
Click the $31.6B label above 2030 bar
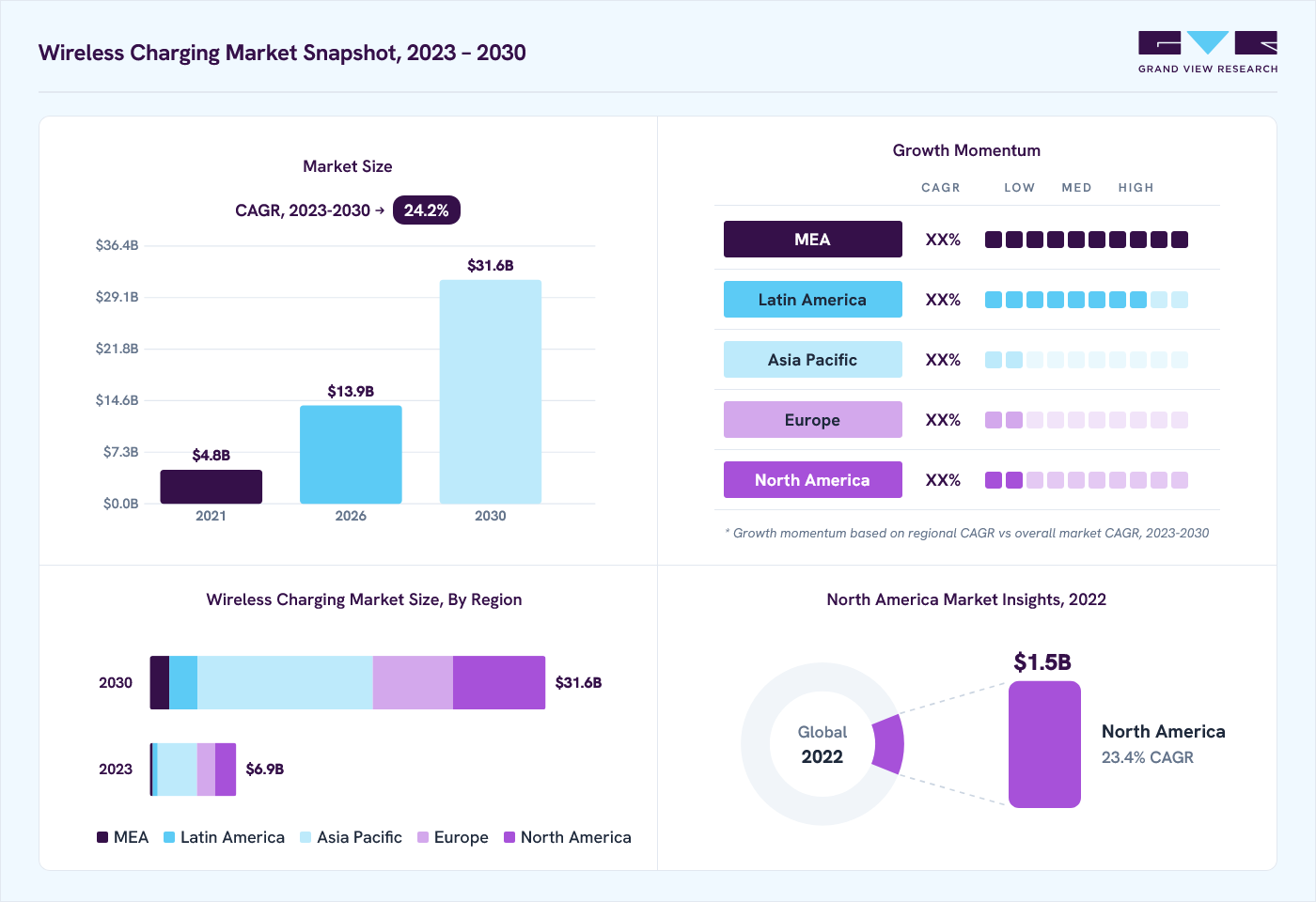pyautogui.click(x=491, y=265)
